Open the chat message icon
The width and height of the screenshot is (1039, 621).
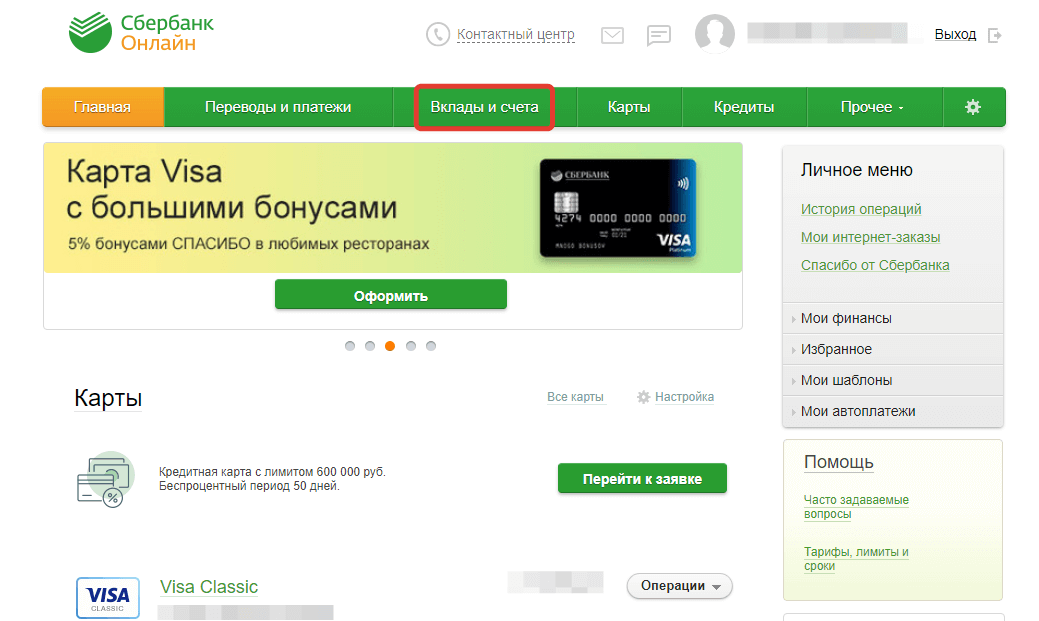(659, 35)
